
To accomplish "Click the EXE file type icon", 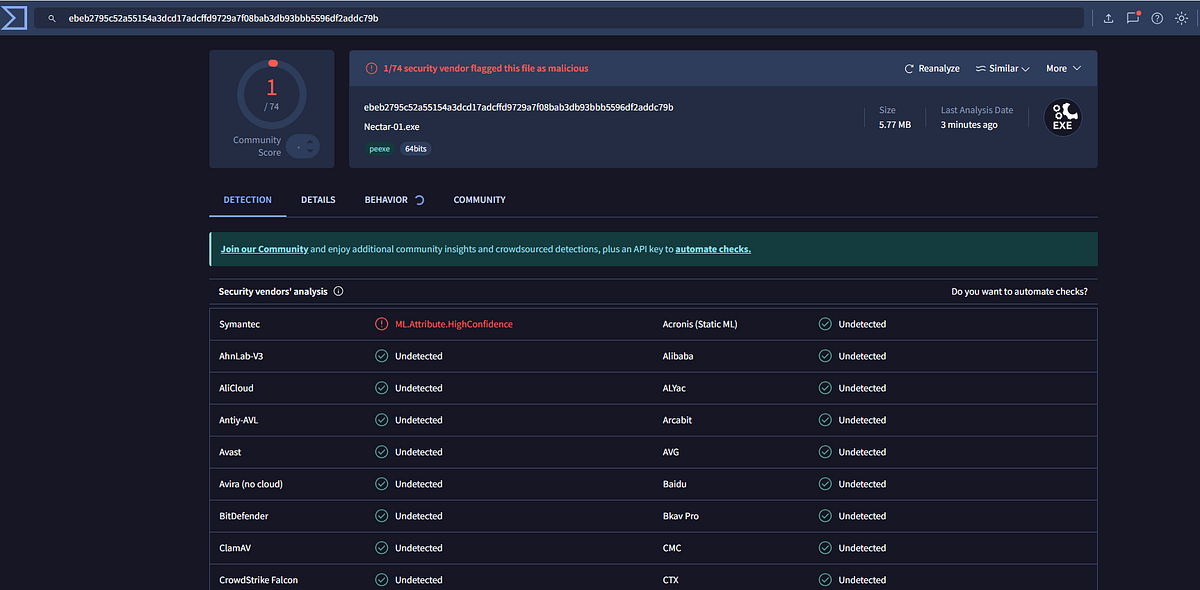I will click(1062, 118).
